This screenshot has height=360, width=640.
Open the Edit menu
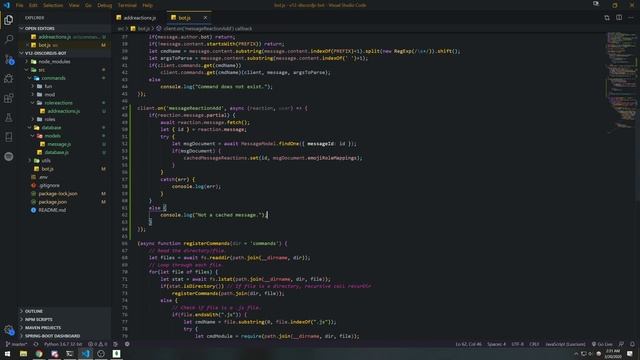coord(33,5)
